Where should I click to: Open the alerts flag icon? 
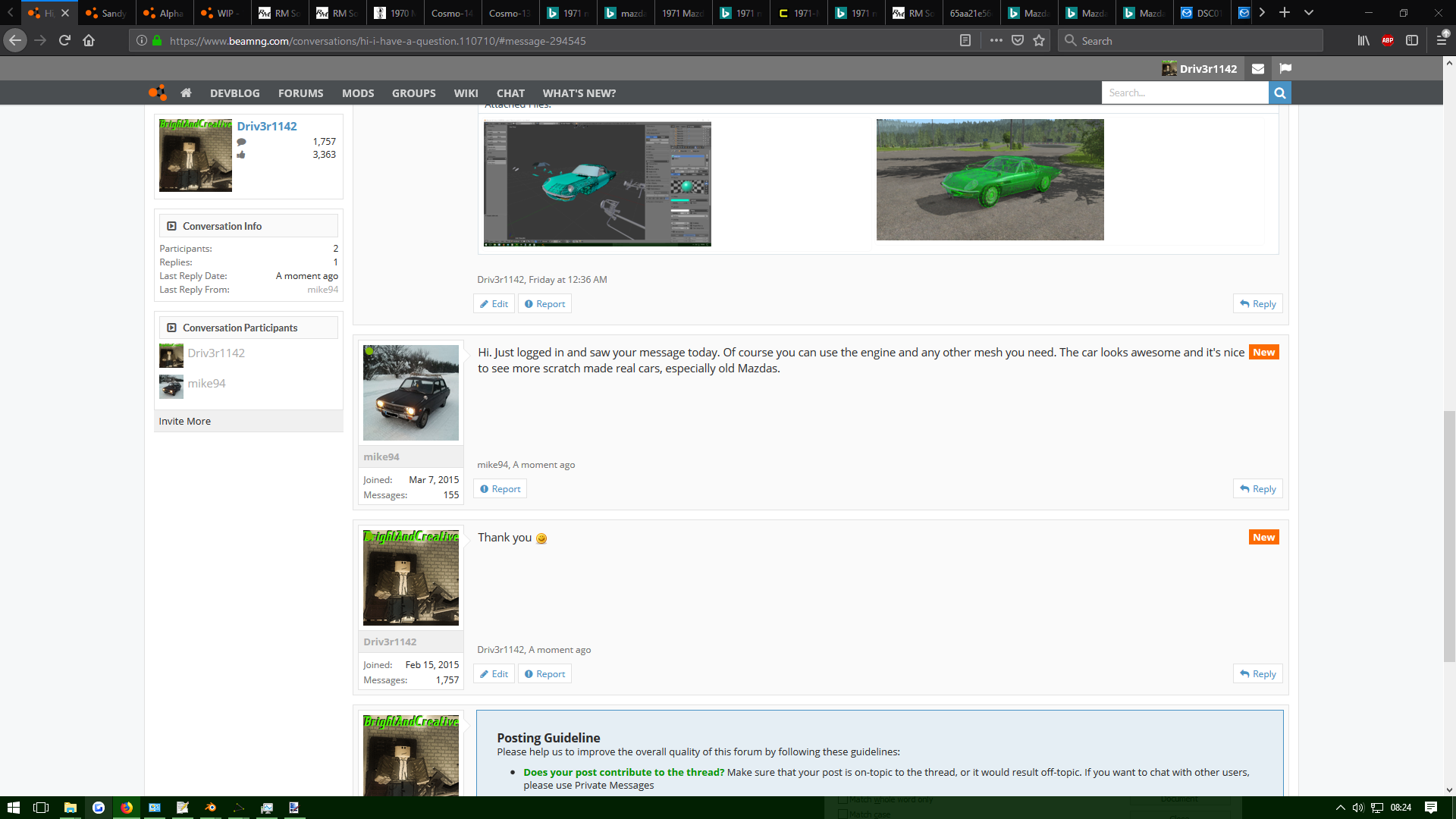(1285, 69)
